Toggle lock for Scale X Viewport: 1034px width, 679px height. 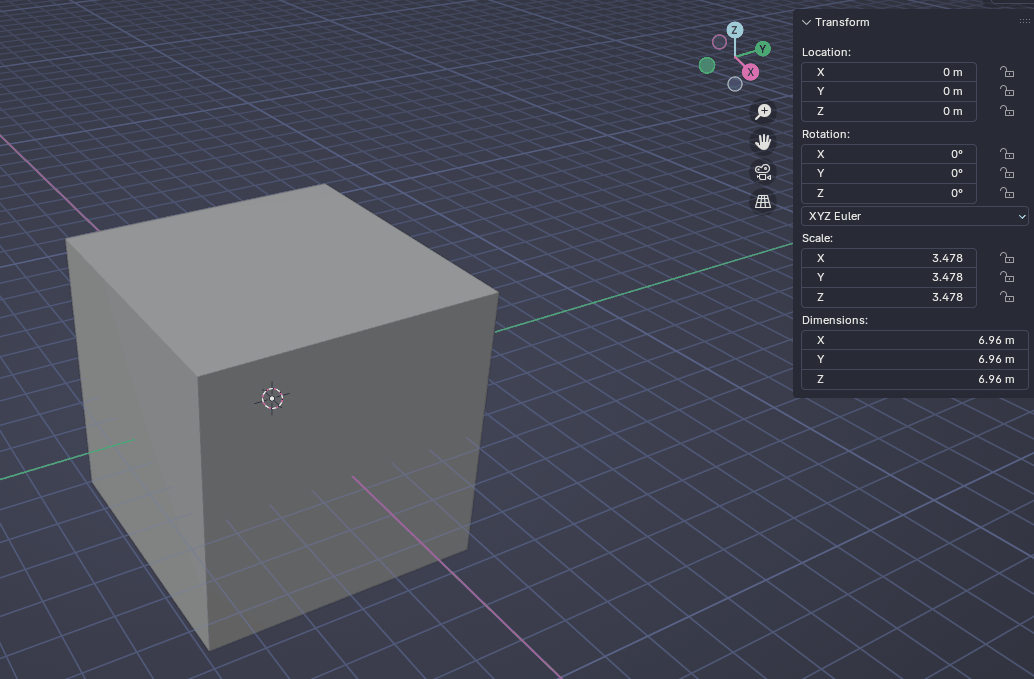tap(1006, 258)
